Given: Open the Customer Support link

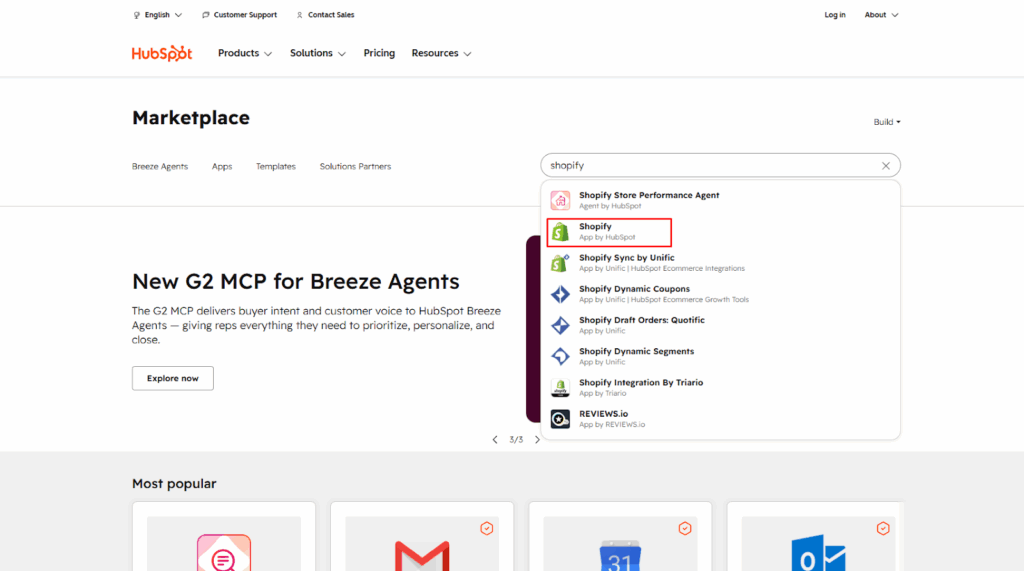Looking at the screenshot, I should (239, 15).
